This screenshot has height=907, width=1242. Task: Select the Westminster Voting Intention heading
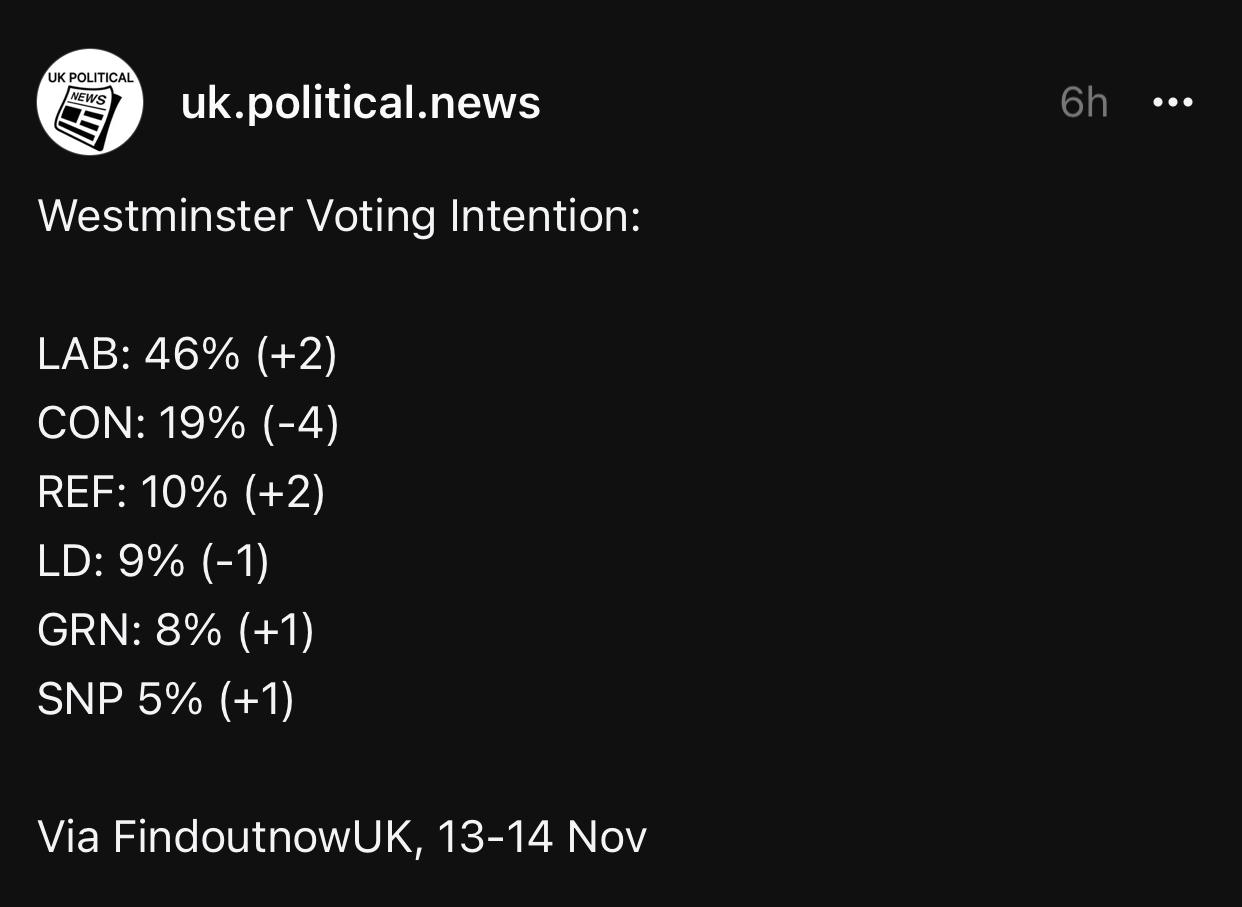(339, 217)
